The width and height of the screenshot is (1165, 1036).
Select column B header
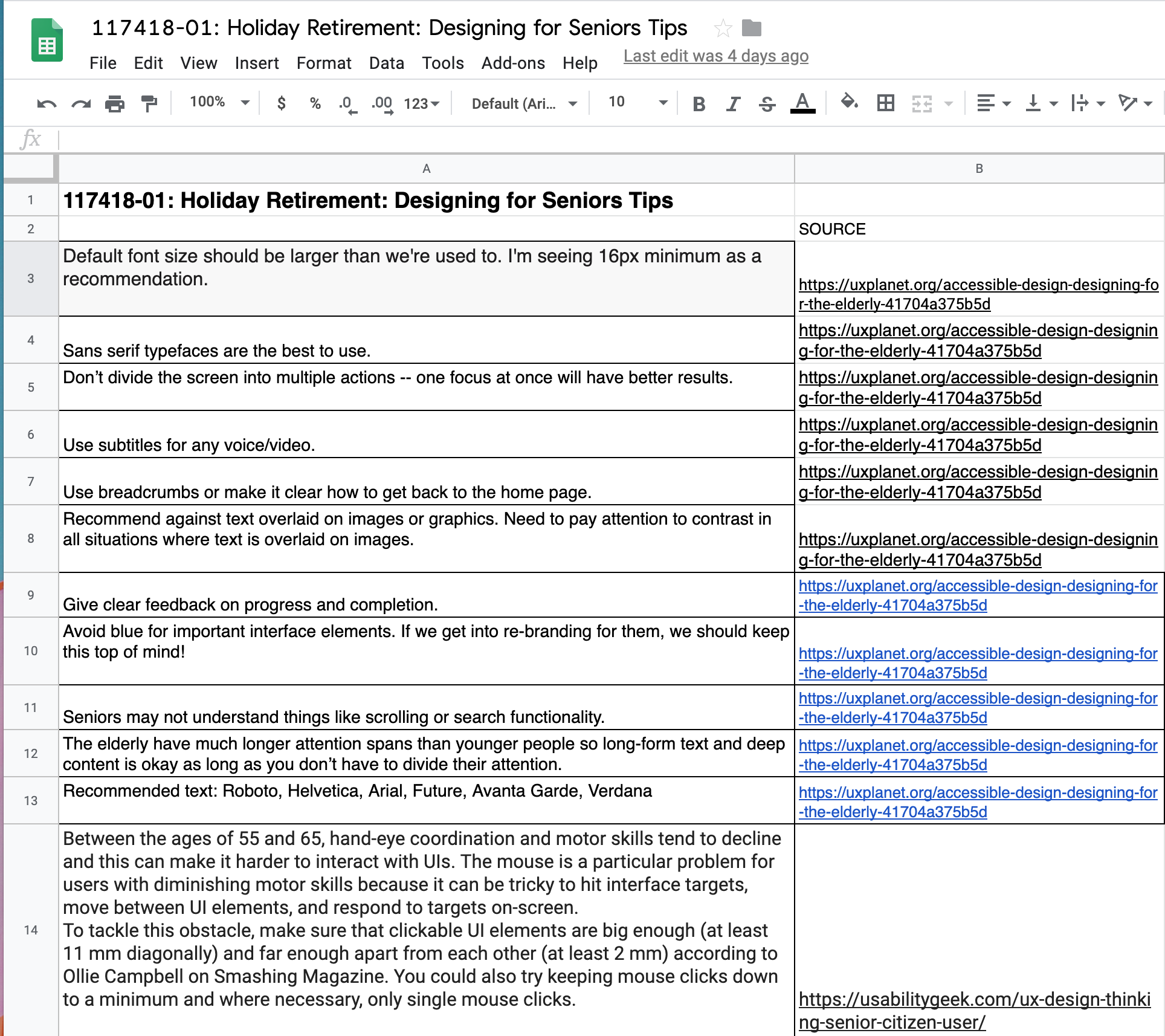coord(979,169)
